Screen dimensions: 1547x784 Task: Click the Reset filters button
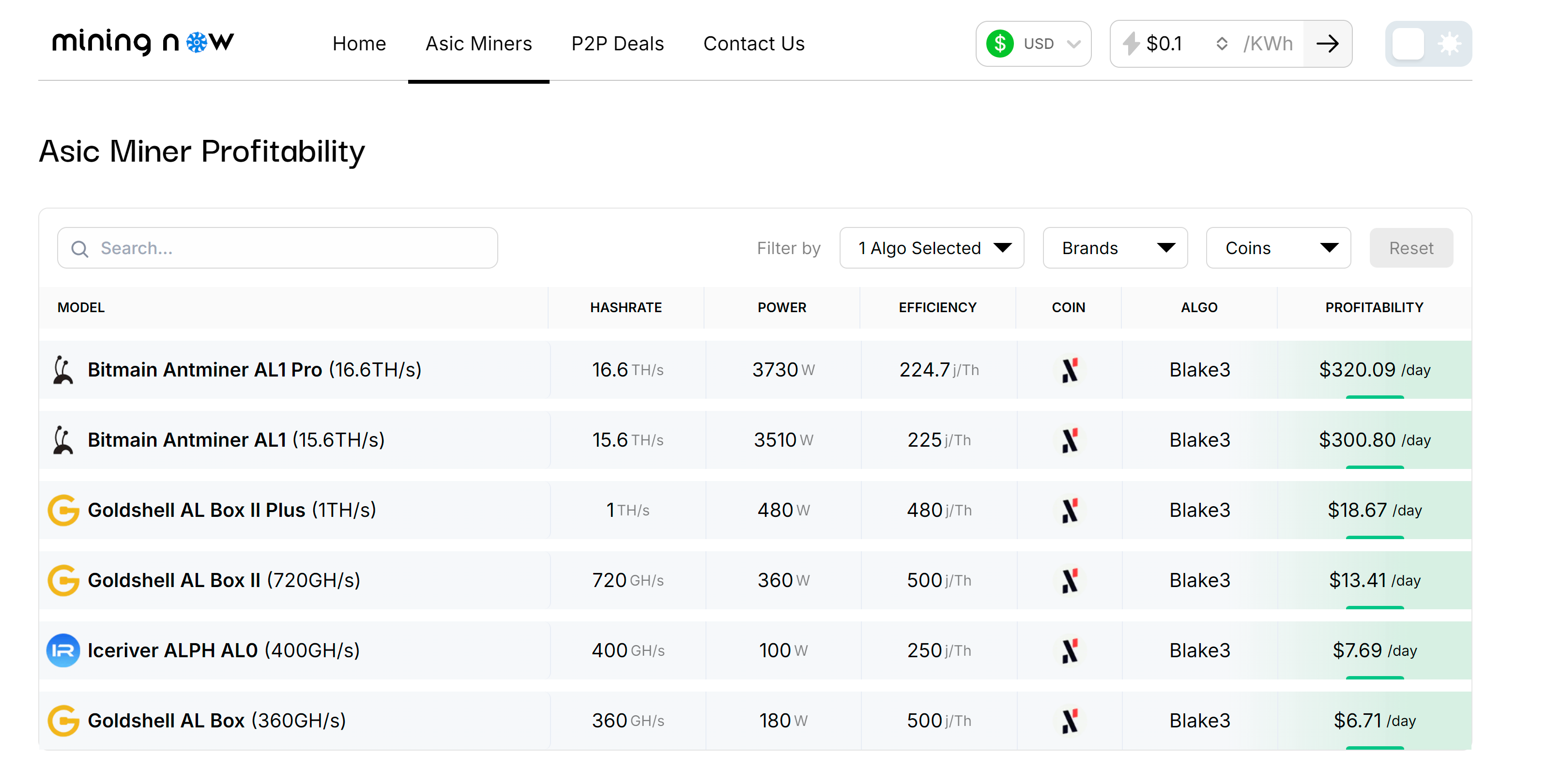[1411, 248]
